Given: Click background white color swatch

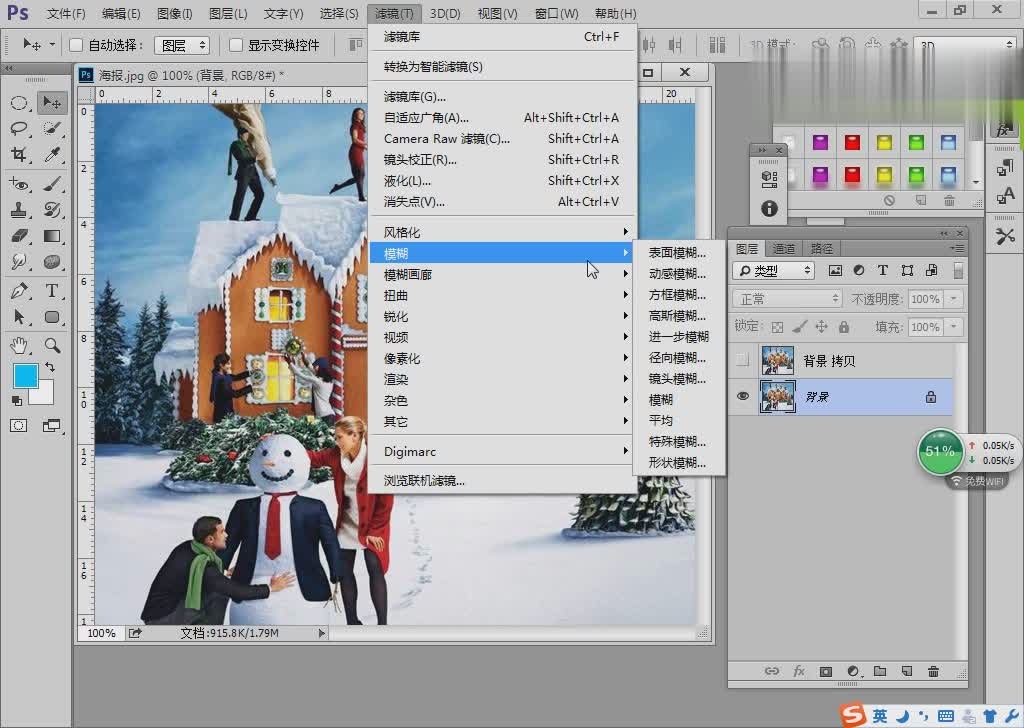Looking at the screenshot, I should tap(42, 394).
